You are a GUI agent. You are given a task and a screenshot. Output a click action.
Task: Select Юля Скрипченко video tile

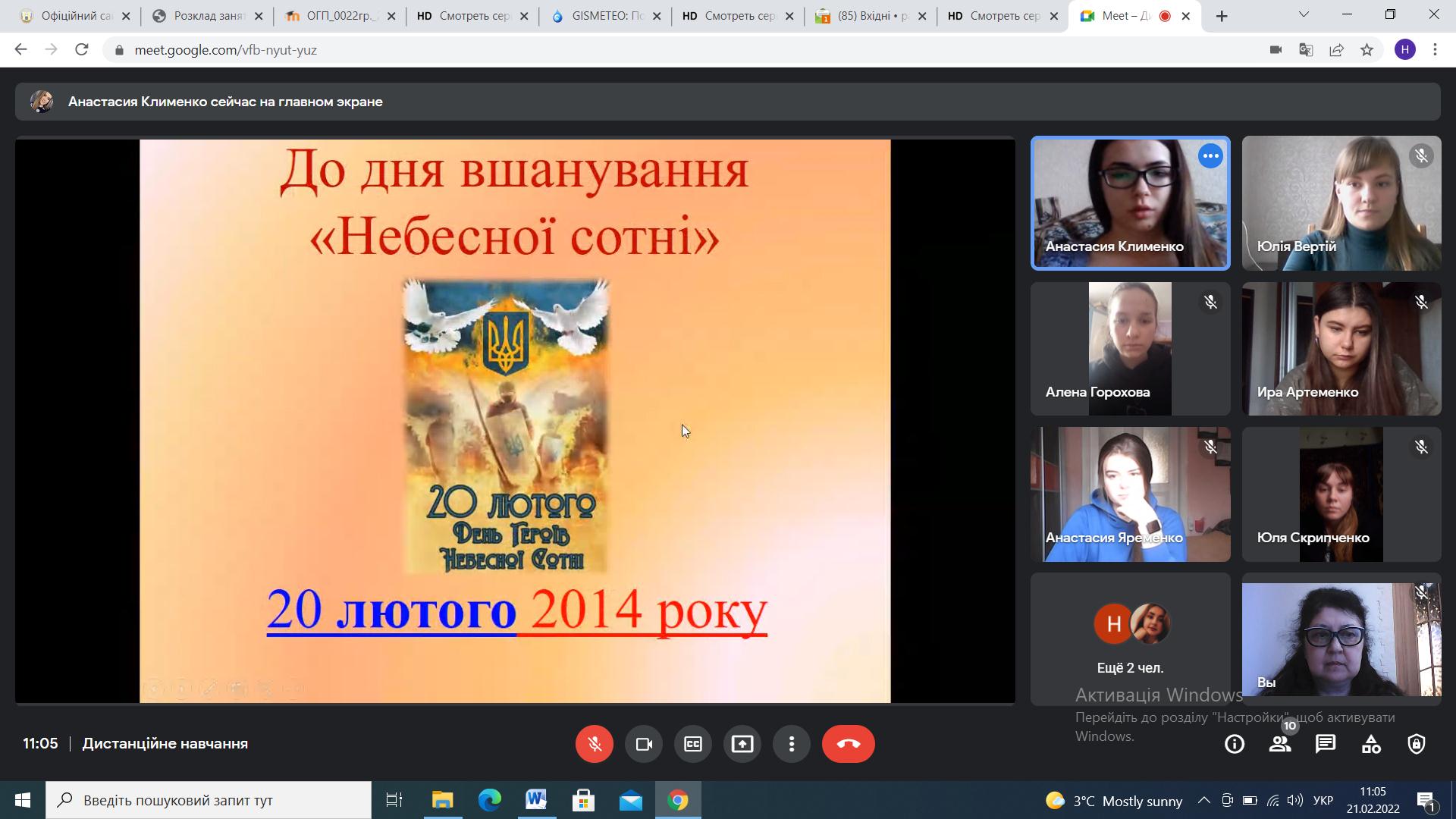coord(1341,494)
